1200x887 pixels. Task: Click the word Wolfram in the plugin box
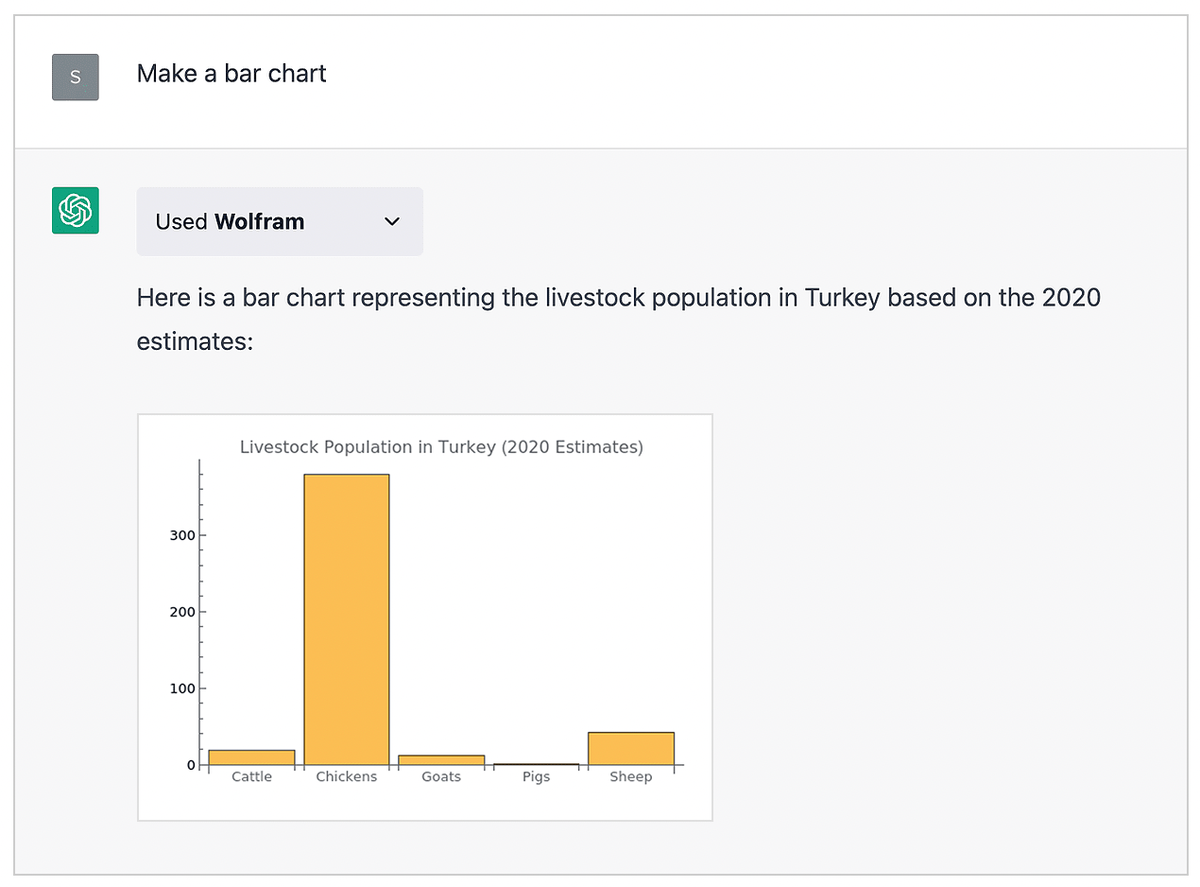(x=260, y=221)
